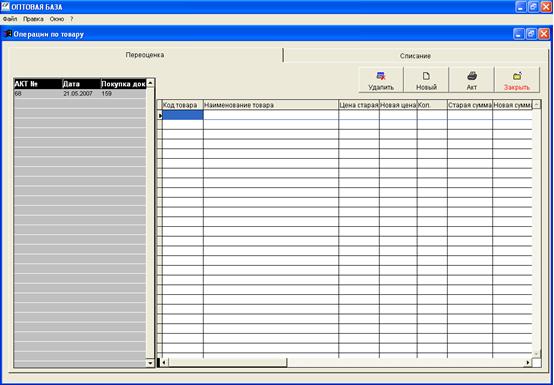The width and height of the screenshot is (554, 385).
Task: Click value 159 in Покупка док column
Action: (107, 94)
